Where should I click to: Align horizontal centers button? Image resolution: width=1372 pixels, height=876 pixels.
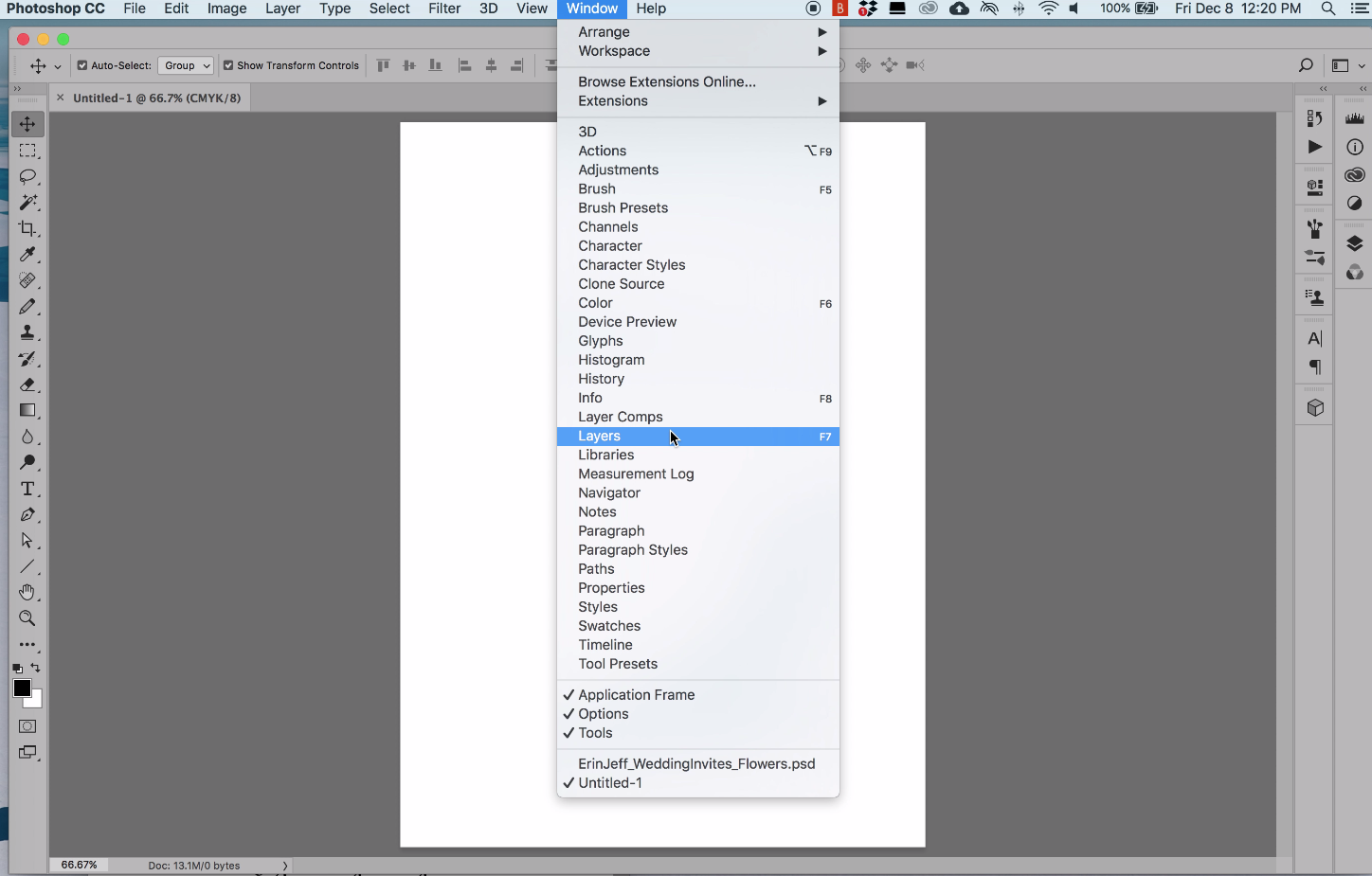pos(491,65)
